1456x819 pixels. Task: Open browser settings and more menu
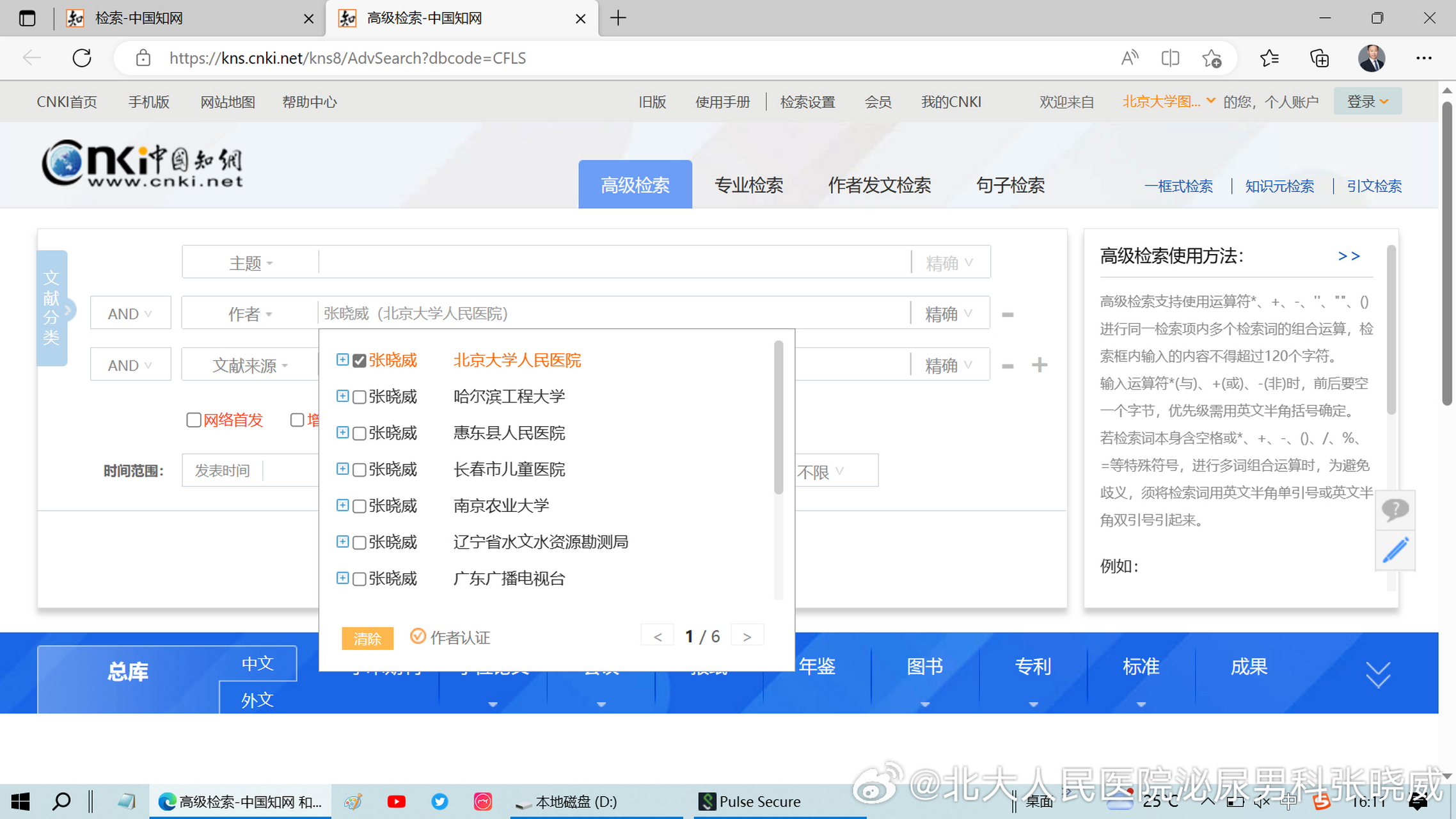point(1423,58)
